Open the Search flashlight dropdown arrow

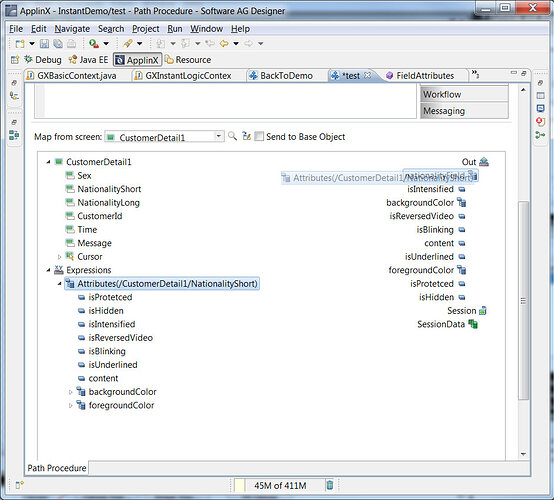point(140,43)
